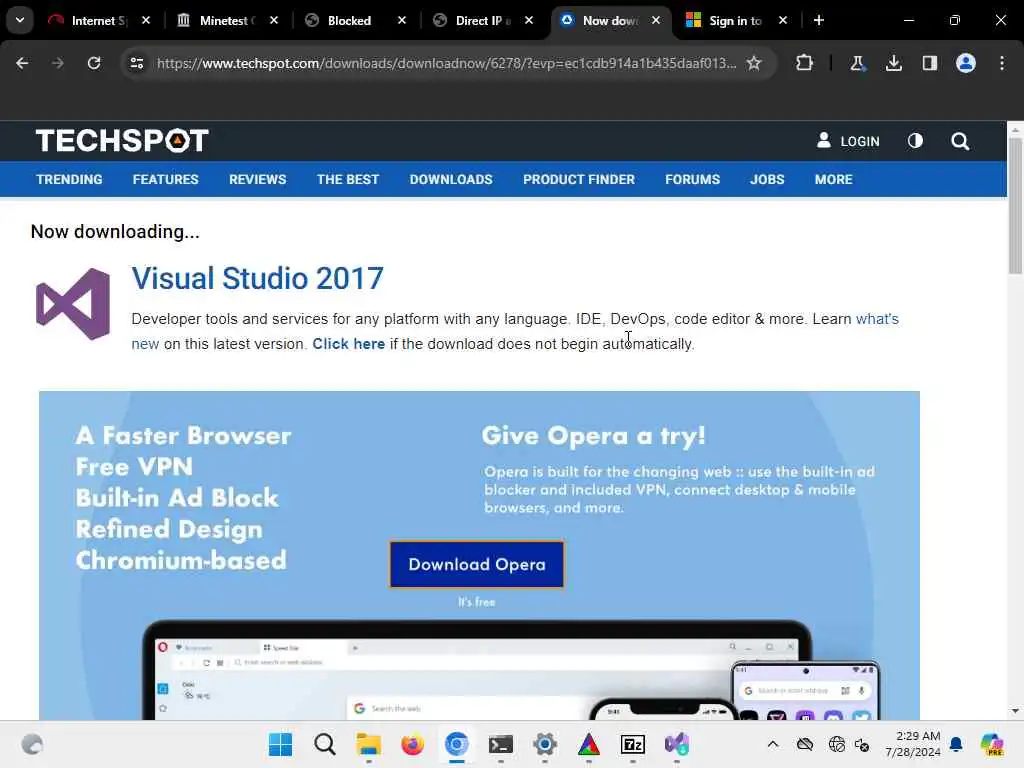Open PRODUCT FINDER menu item
The height and width of the screenshot is (768, 1024).
coord(579,179)
